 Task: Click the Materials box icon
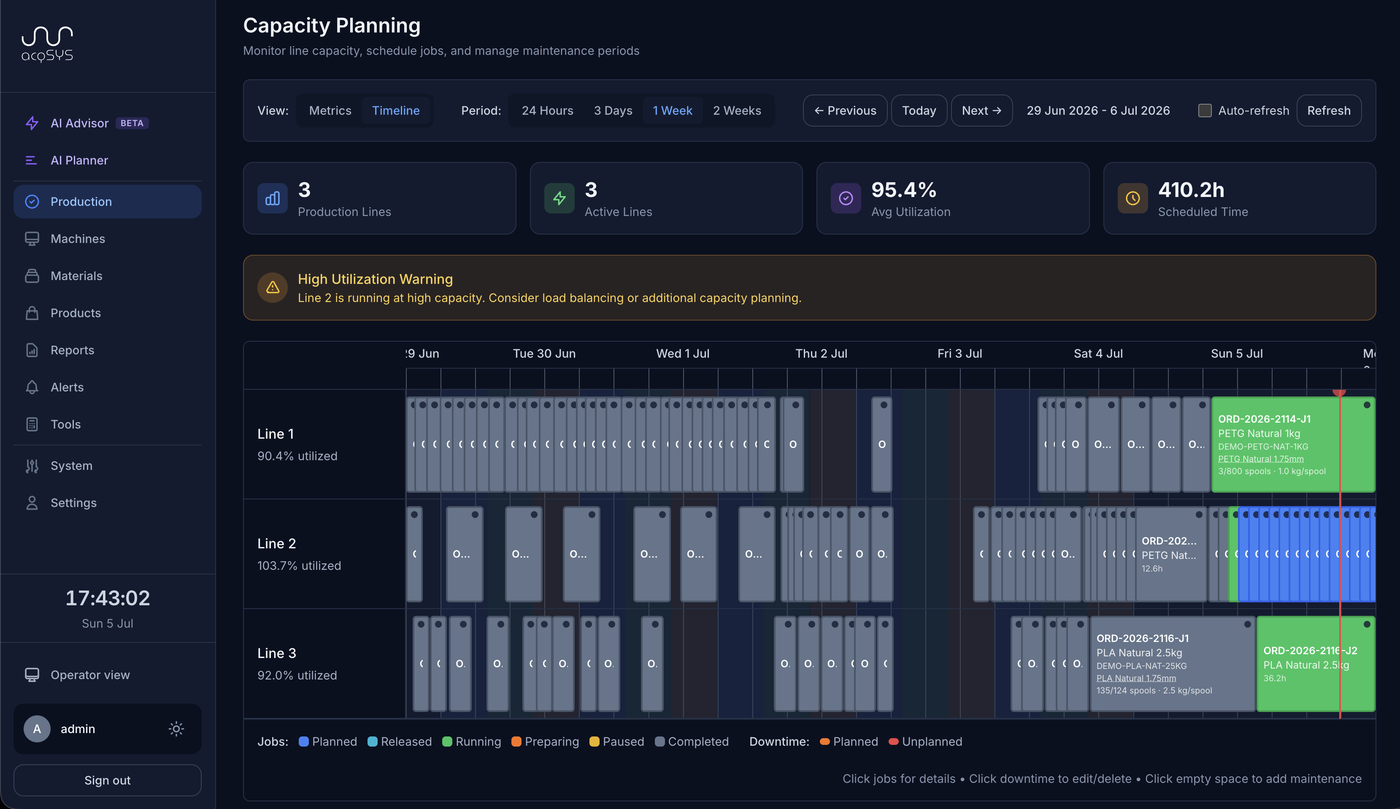(x=32, y=276)
